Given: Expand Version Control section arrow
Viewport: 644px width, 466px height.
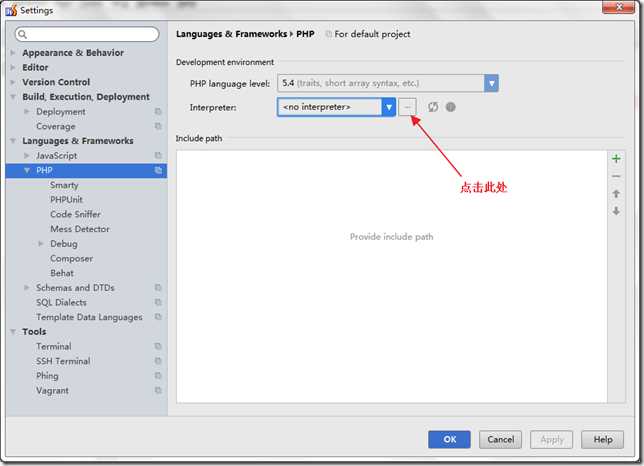Looking at the screenshot, I should 13,82.
